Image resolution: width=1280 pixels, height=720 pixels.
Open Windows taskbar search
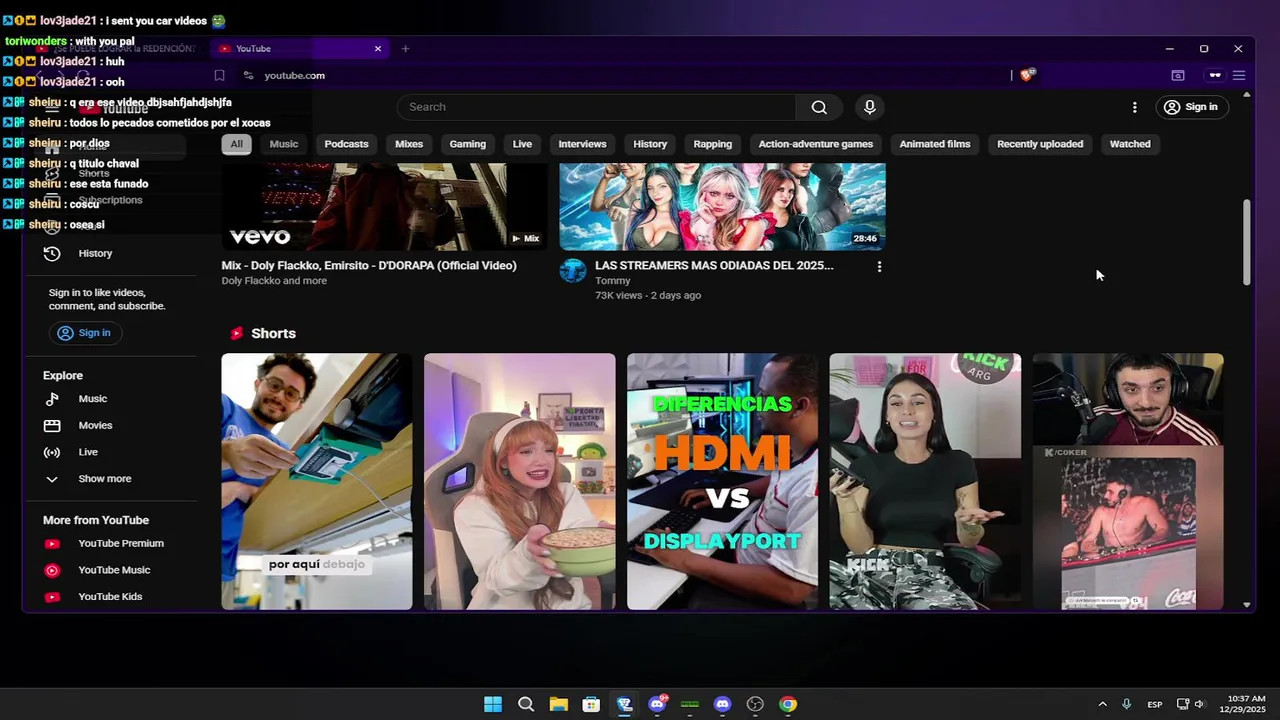click(526, 704)
